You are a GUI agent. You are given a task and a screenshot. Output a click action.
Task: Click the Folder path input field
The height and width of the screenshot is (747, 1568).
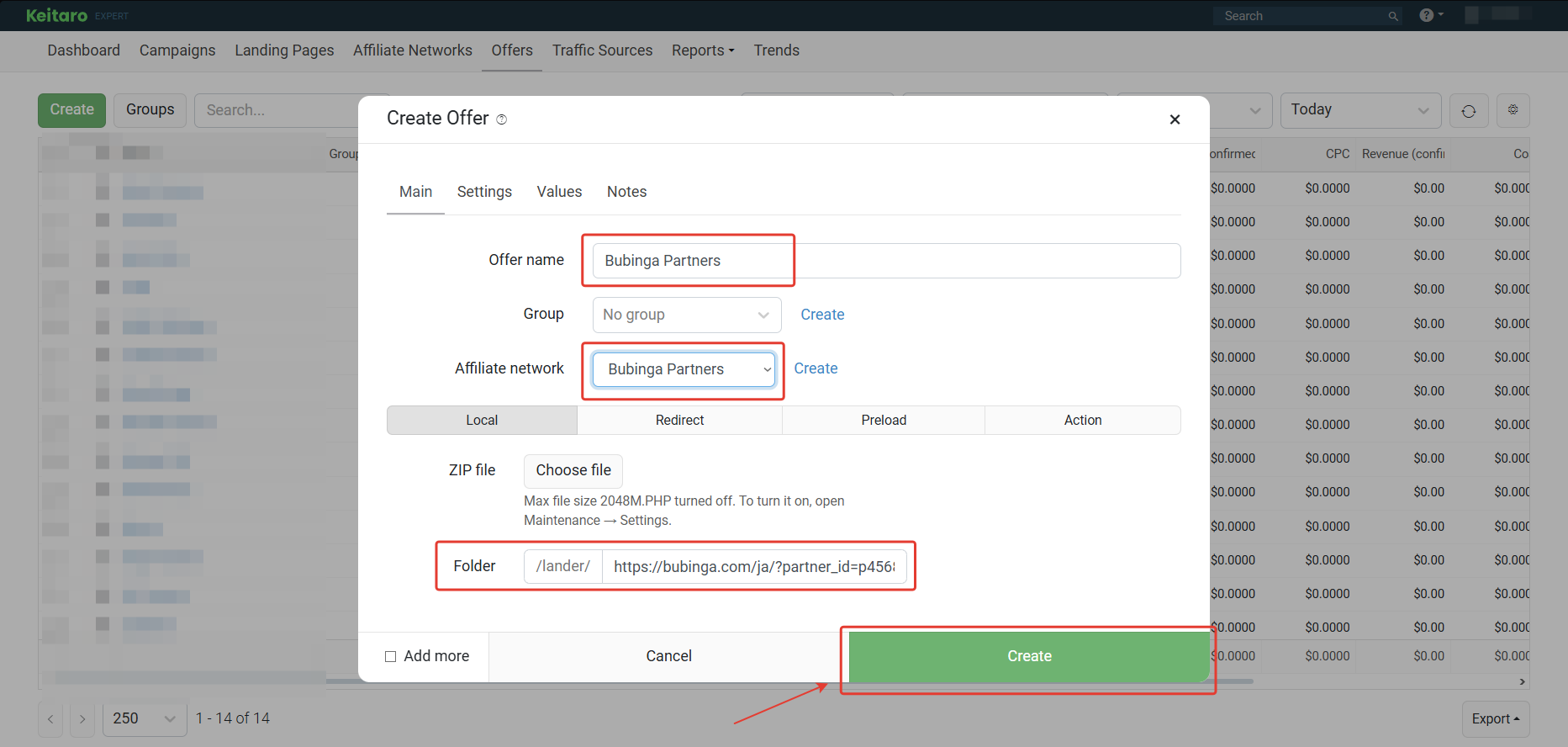coord(754,567)
